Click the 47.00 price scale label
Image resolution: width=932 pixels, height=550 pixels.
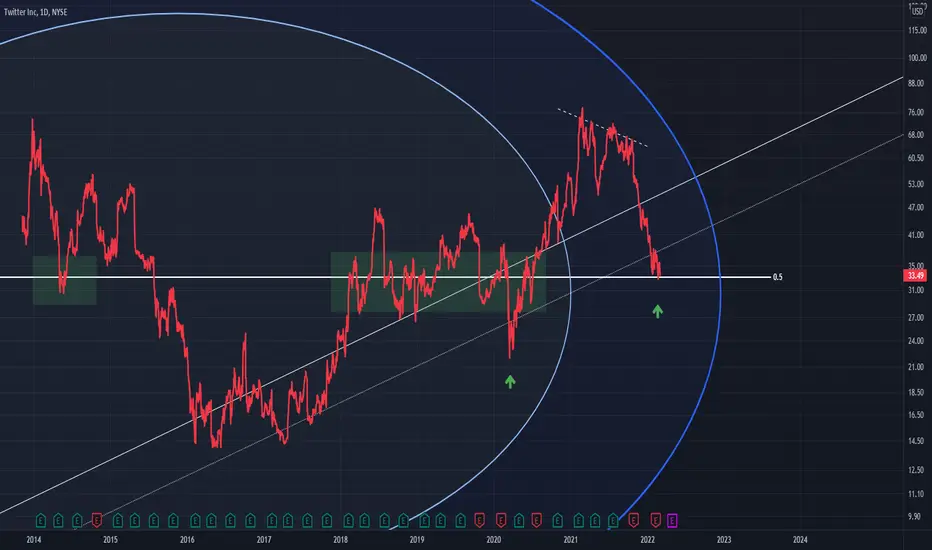pos(915,208)
